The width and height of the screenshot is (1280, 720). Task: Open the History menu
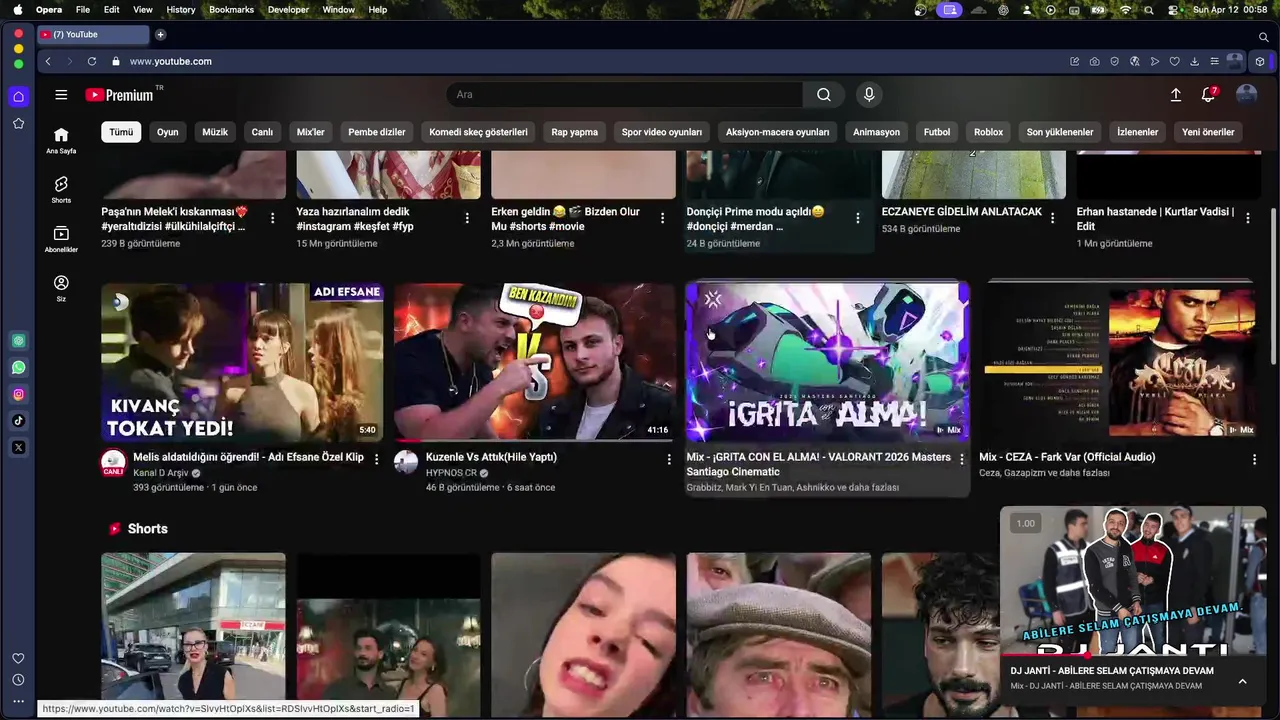(x=181, y=10)
